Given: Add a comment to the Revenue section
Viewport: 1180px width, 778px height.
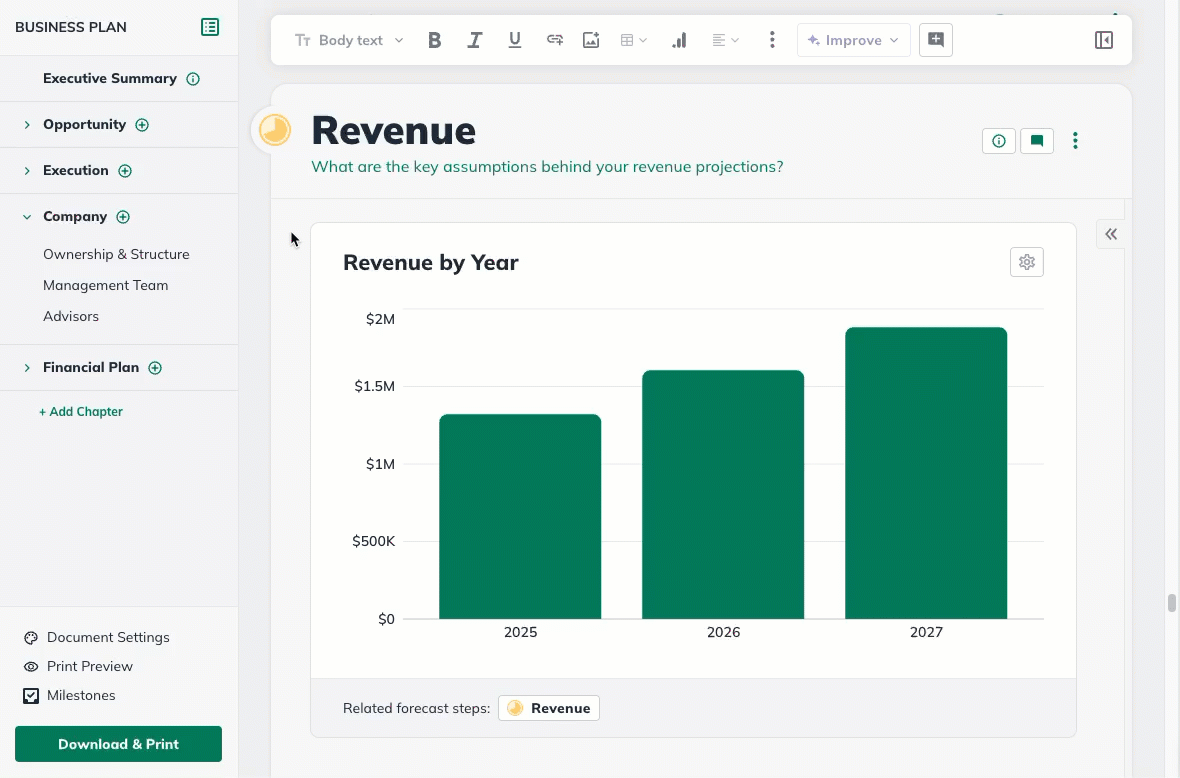Looking at the screenshot, I should coord(1036,140).
